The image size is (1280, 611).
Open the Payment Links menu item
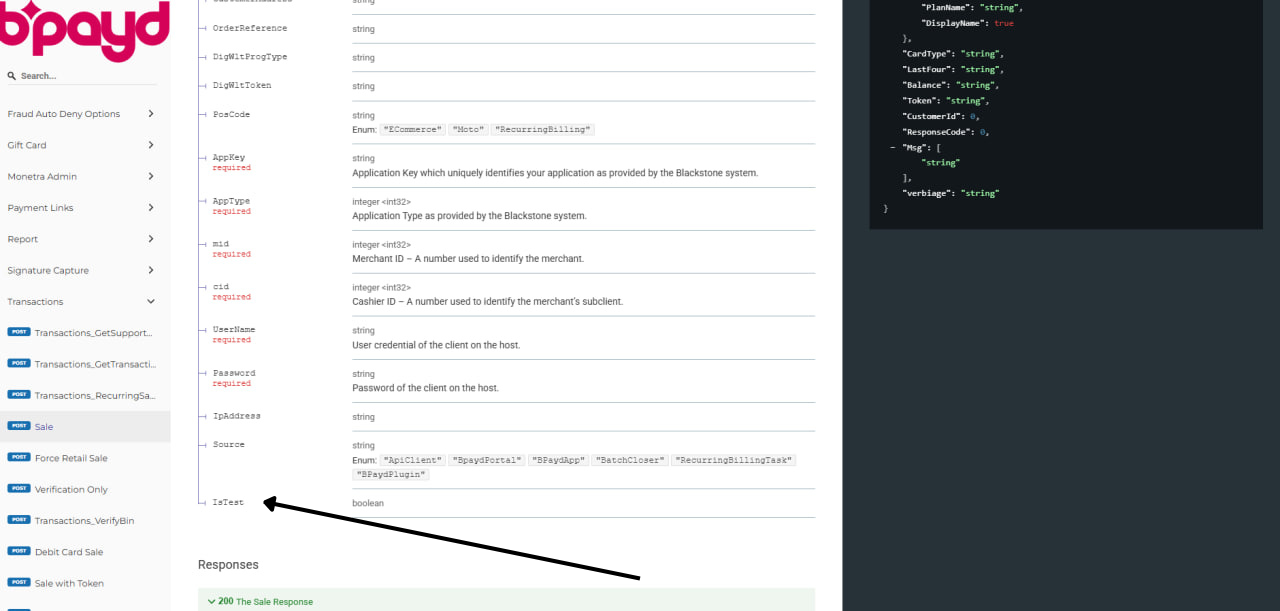40,208
